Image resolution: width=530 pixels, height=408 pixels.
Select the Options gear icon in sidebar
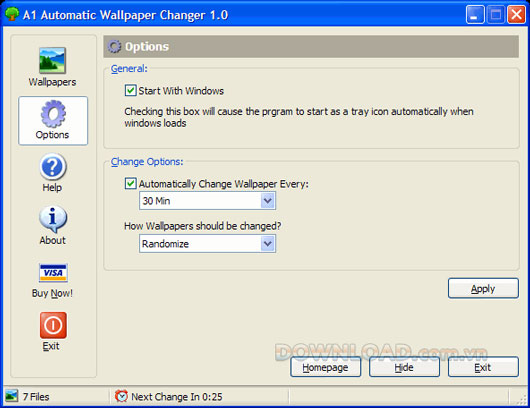pyautogui.click(x=53, y=114)
